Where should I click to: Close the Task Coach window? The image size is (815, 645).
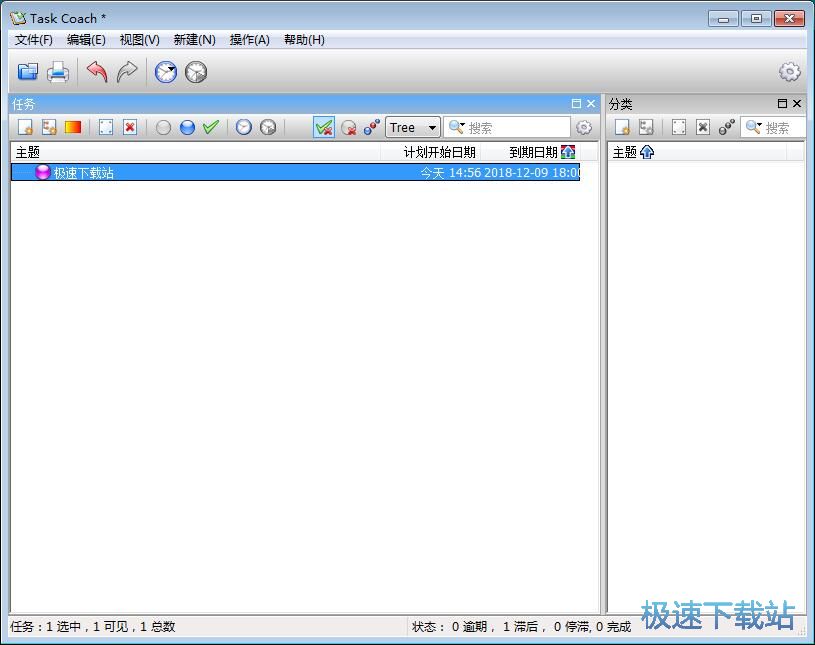click(x=790, y=19)
